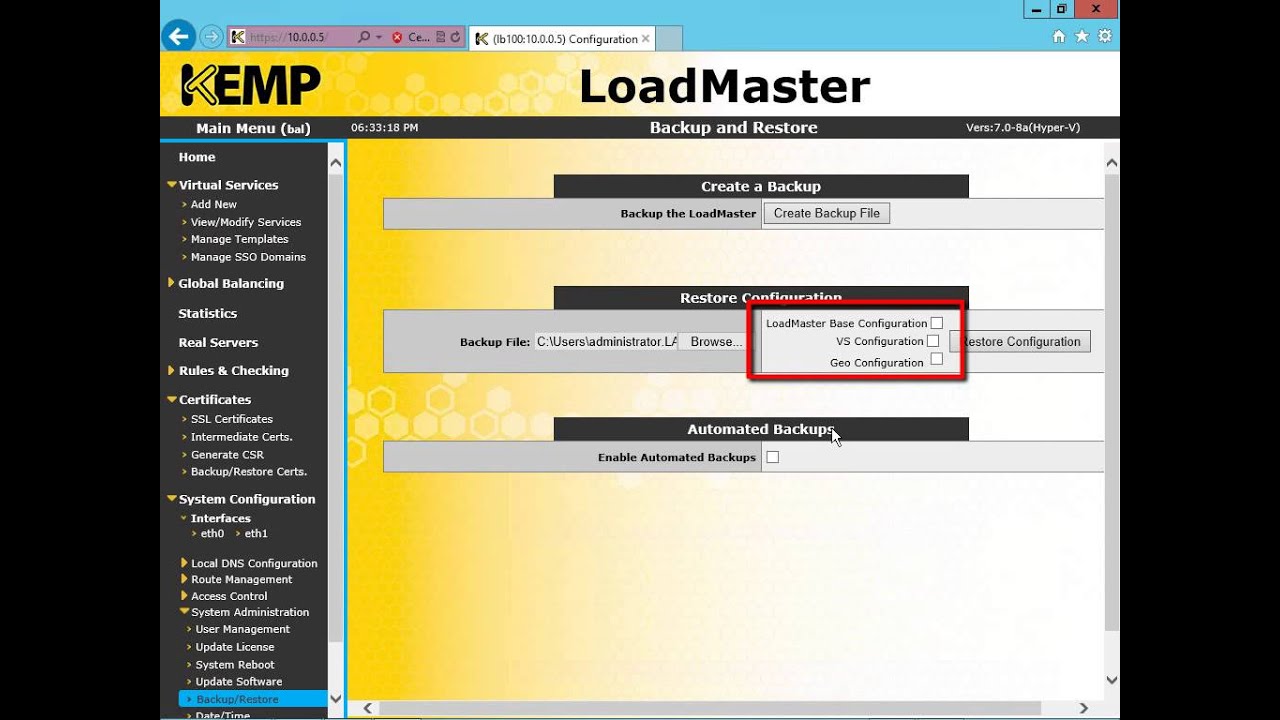Click the Backup File path field

(606, 341)
